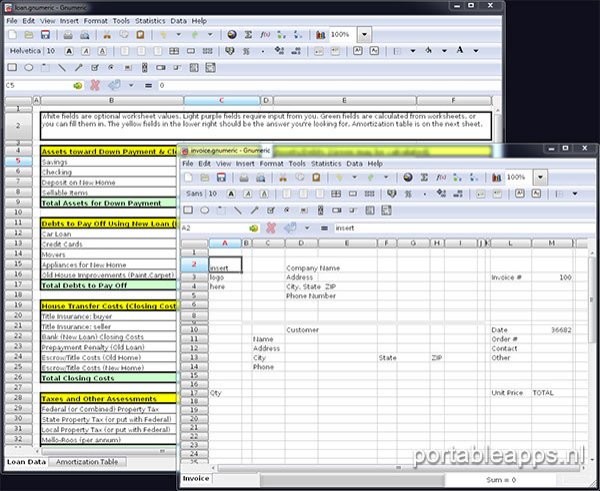The image size is (600, 491).
Task: Click the hyperlink globe icon in invoice toolbar
Action: coord(409,177)
